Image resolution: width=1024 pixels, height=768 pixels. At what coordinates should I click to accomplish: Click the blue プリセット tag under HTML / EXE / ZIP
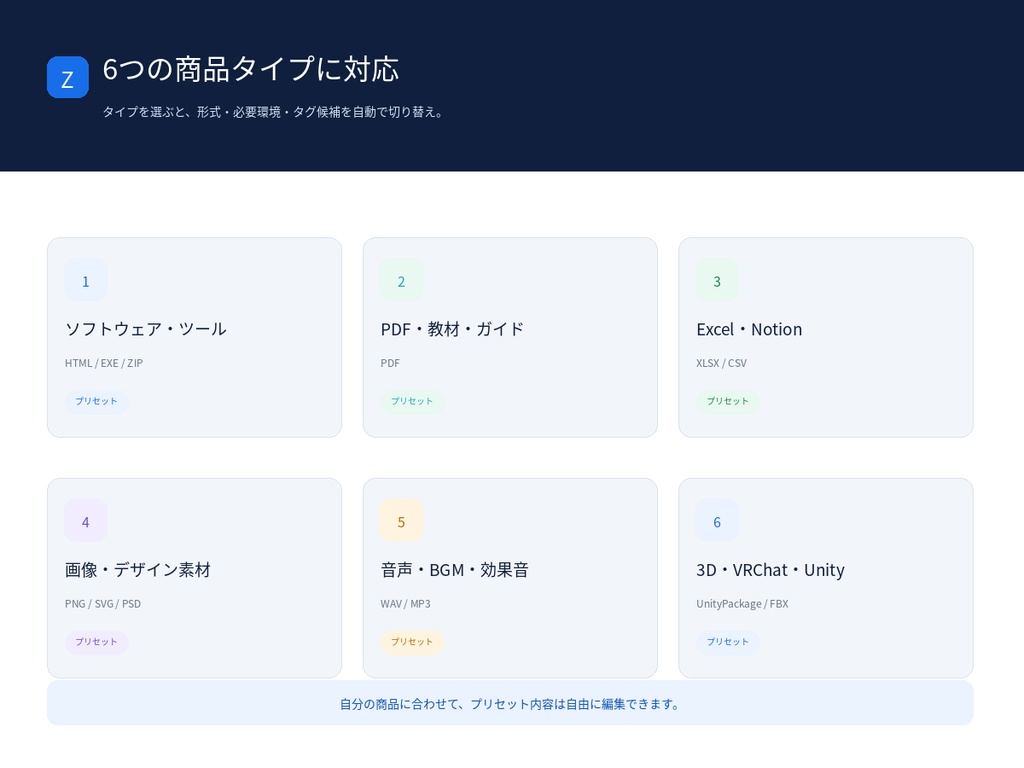[96, 401]
